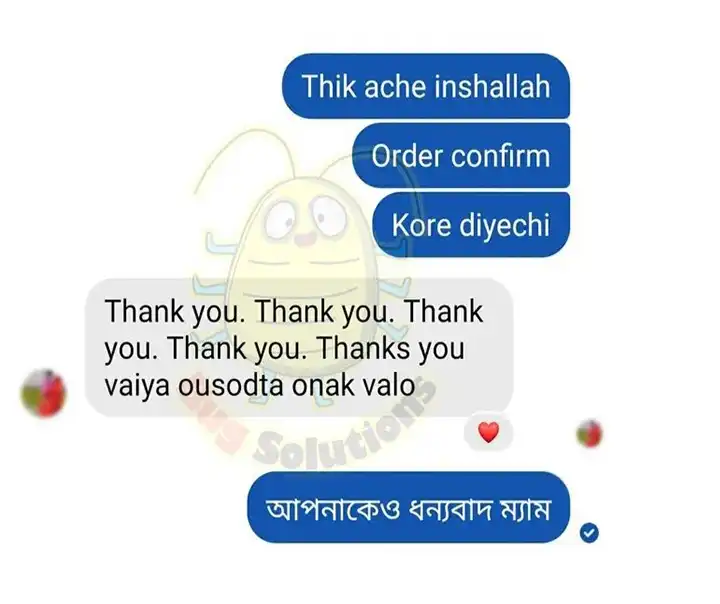Click the blue delivered checkmark icon
The height and width of the screenshot is (604, 720).
click(589, 533)
